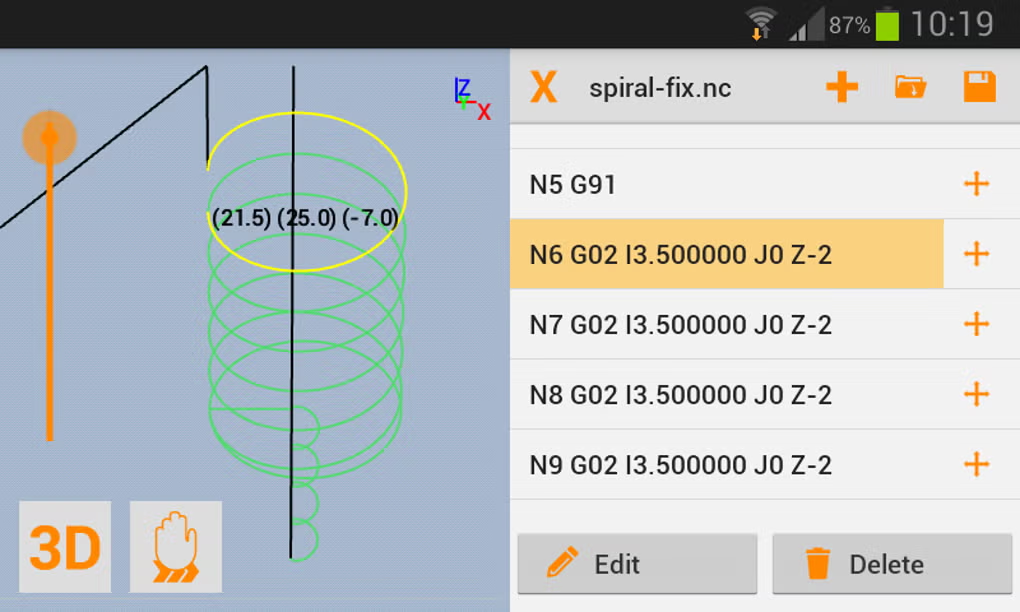Click the orange sync arrows in status bar
Screen dimensions: 1020x612
757,33
